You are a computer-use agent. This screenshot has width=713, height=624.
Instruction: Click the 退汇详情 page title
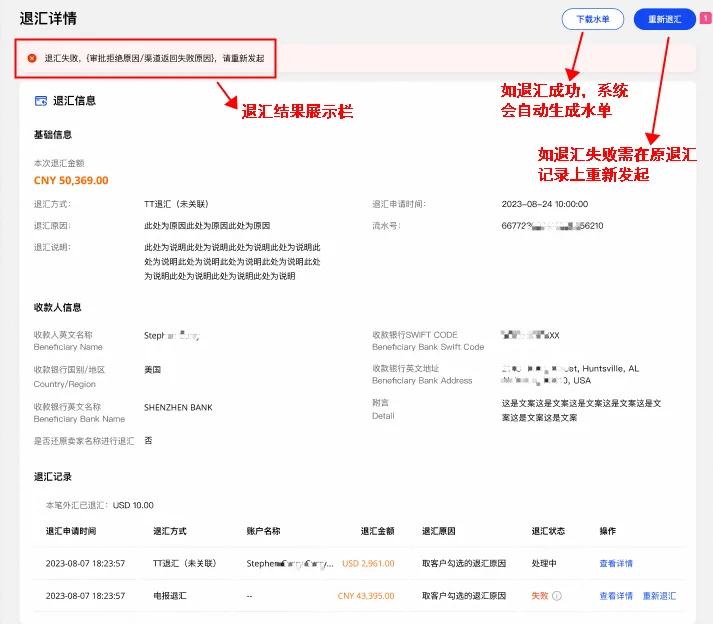coord(48,19)
